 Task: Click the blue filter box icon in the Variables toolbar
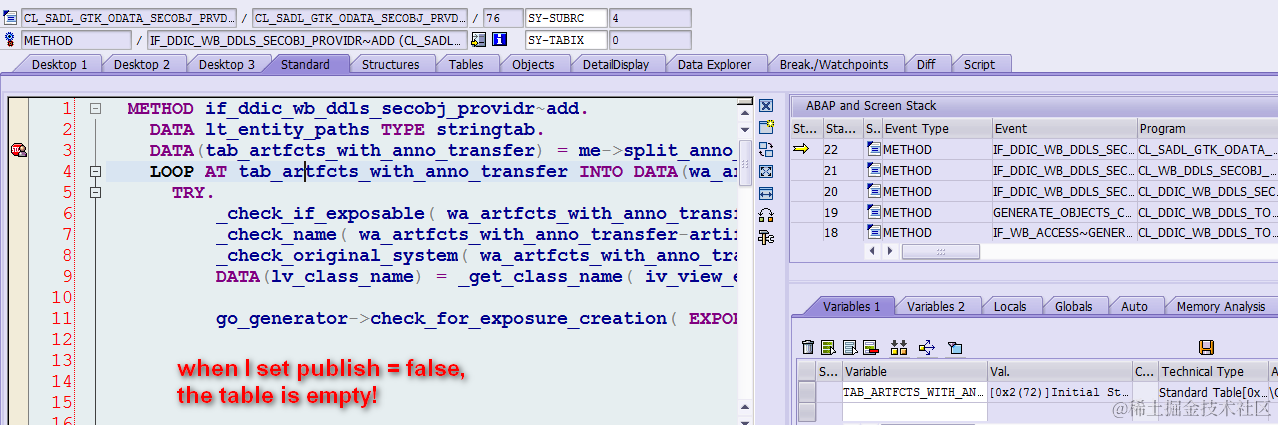click(955, 347)
